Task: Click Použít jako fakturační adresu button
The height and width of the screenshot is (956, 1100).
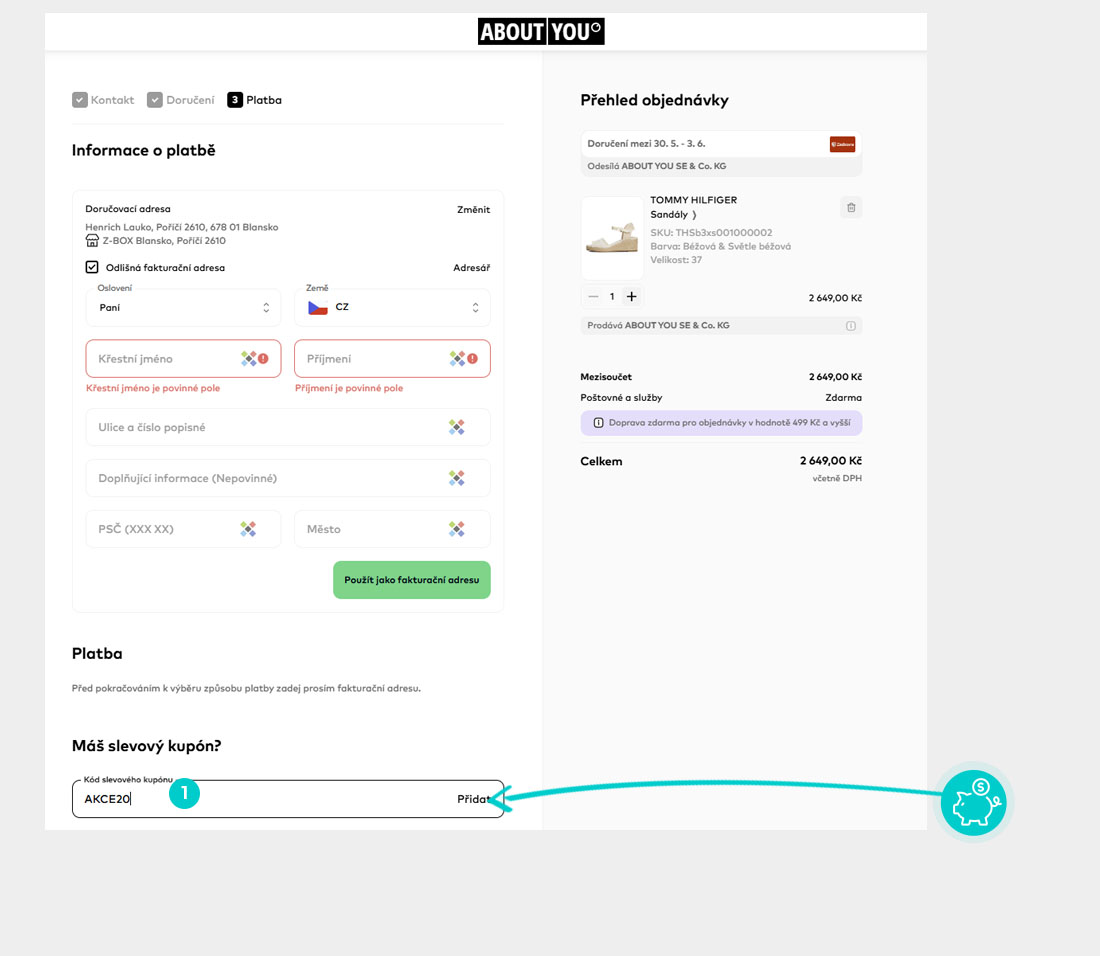Action: click(412, 580)
